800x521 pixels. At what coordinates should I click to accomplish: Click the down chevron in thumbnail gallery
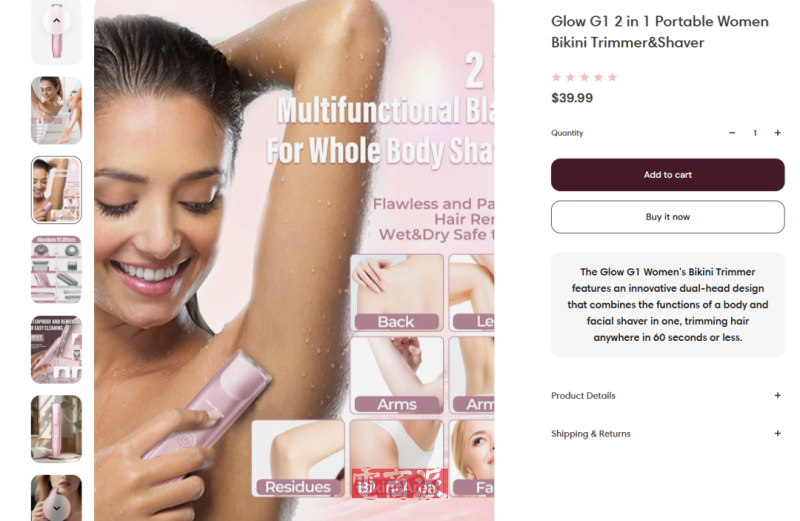pos(56,508)
